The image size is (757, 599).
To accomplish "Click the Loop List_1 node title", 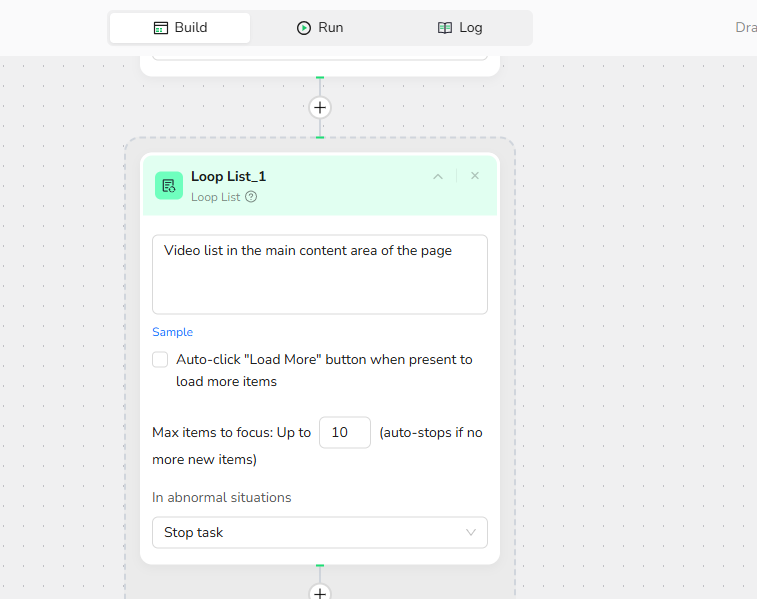I will (228, 176).
